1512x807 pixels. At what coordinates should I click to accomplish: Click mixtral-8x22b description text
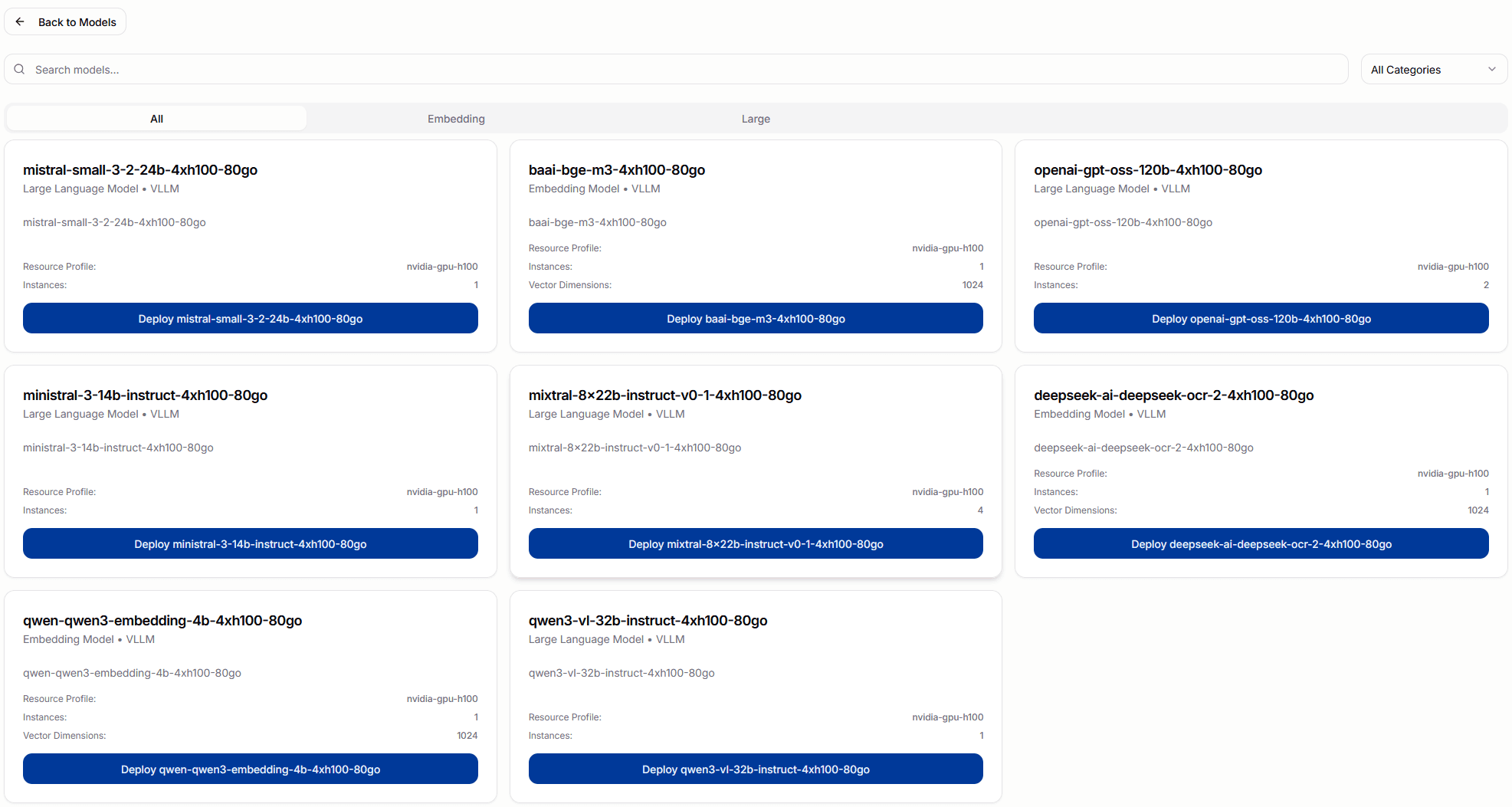pos(635,448)
